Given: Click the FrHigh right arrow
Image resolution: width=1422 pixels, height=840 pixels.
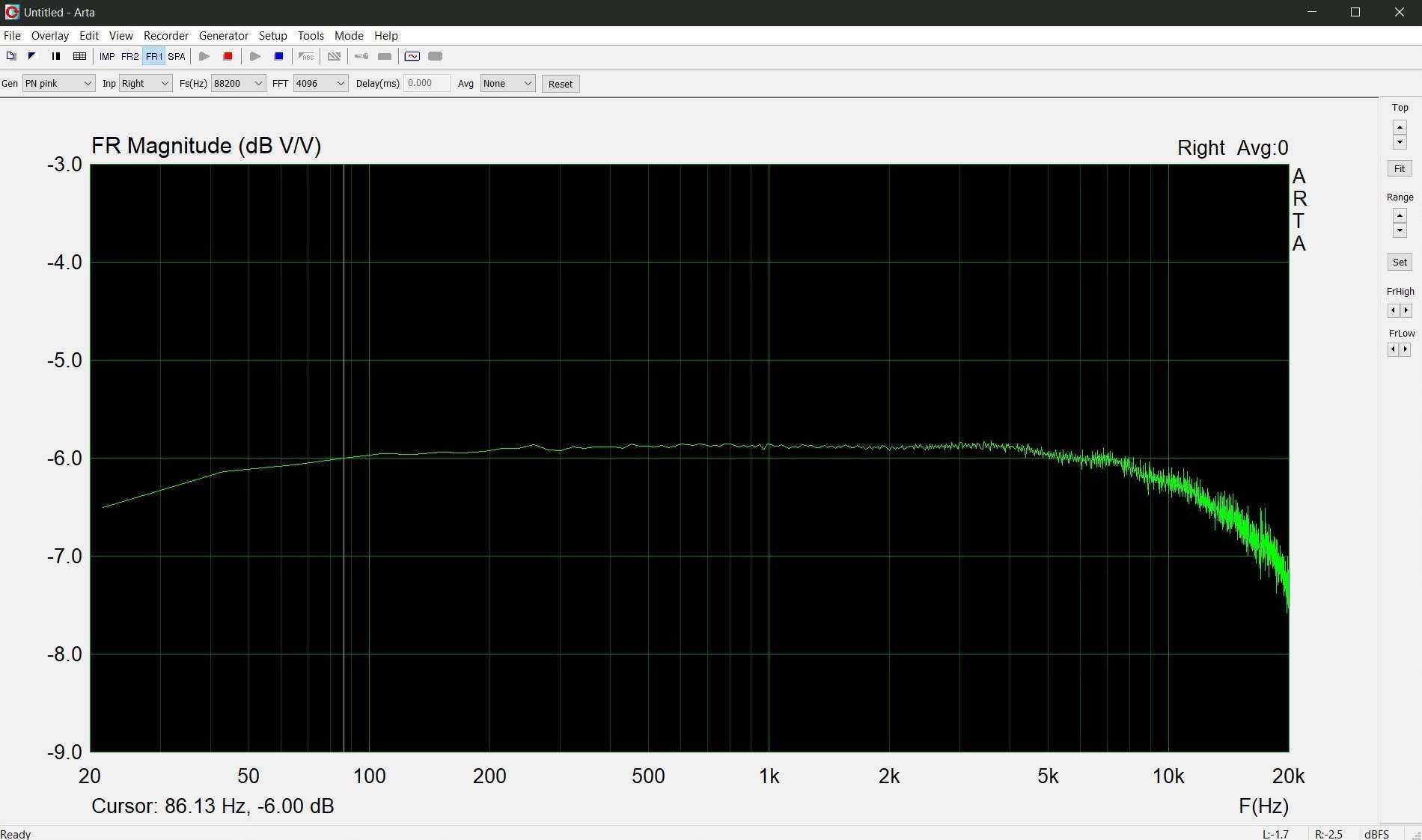Looking at the screenshot, I should point(1406,310).
